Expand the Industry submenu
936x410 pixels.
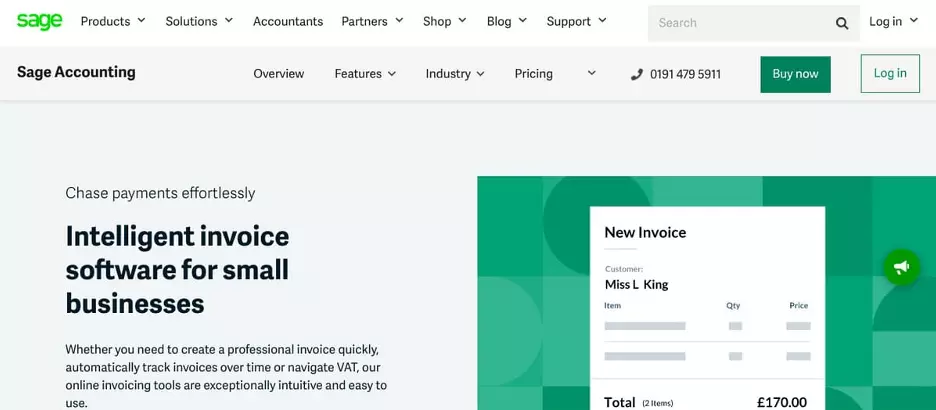tap(455, 74)
